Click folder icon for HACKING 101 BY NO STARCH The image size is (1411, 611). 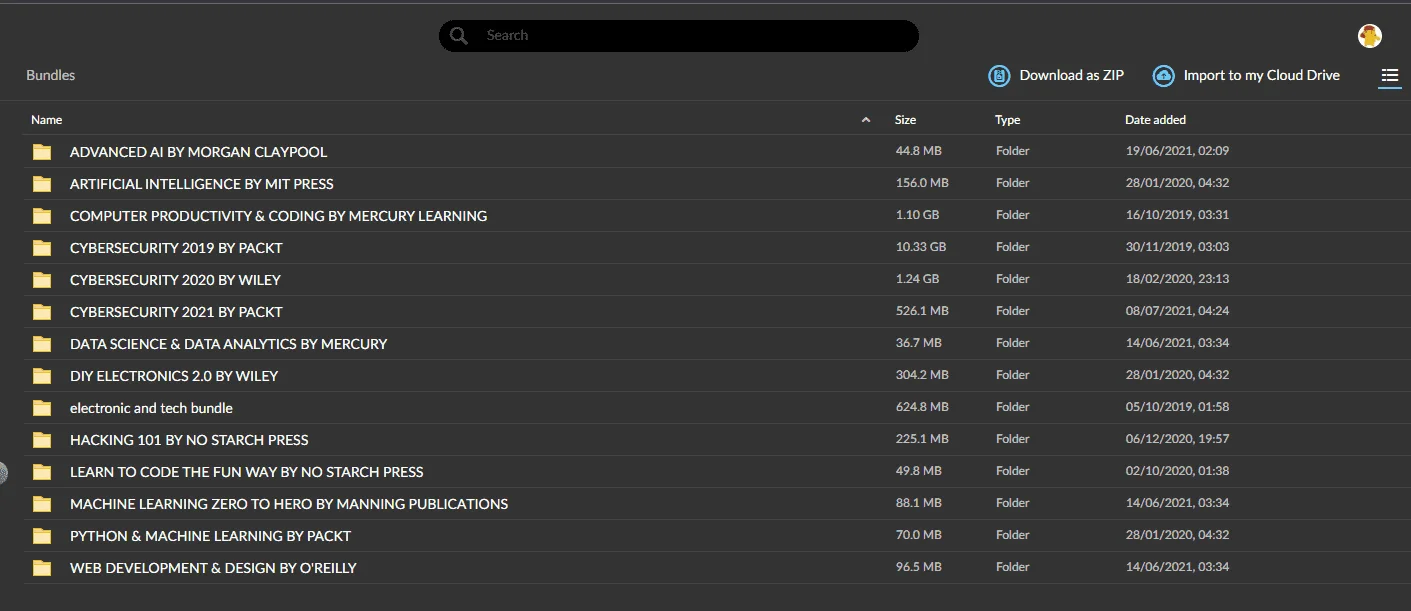pyautogui.click(x=42, y=440)
